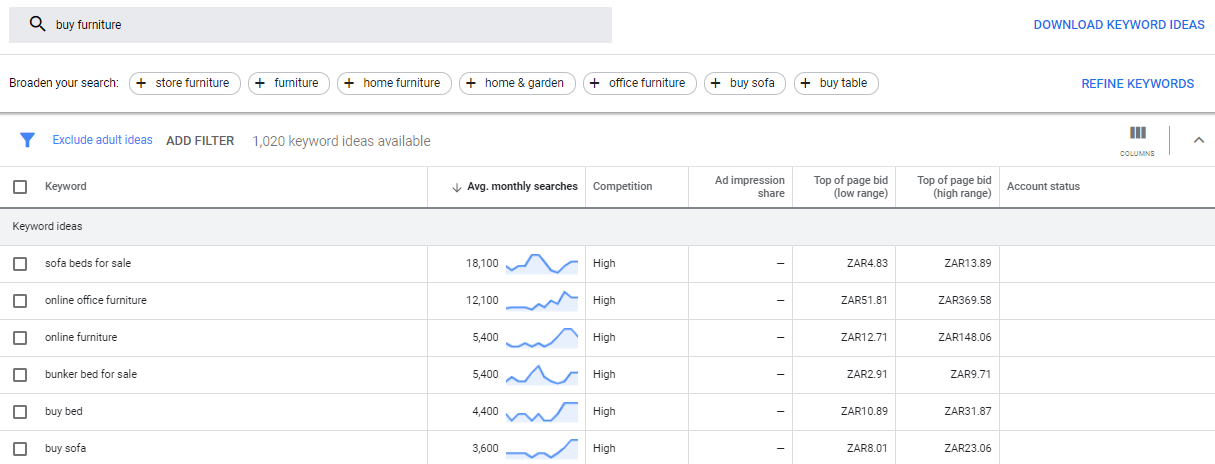The height and width of the screenshot is (464, 1215).
Task: Check the 'sofa beds for sale' row
Action: point(20,264)
